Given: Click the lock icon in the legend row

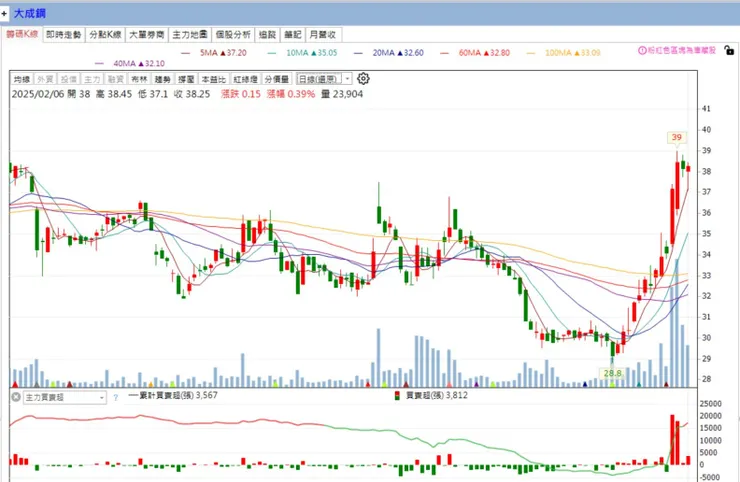Looking at the screenshot, I should [x=729, y=50].
